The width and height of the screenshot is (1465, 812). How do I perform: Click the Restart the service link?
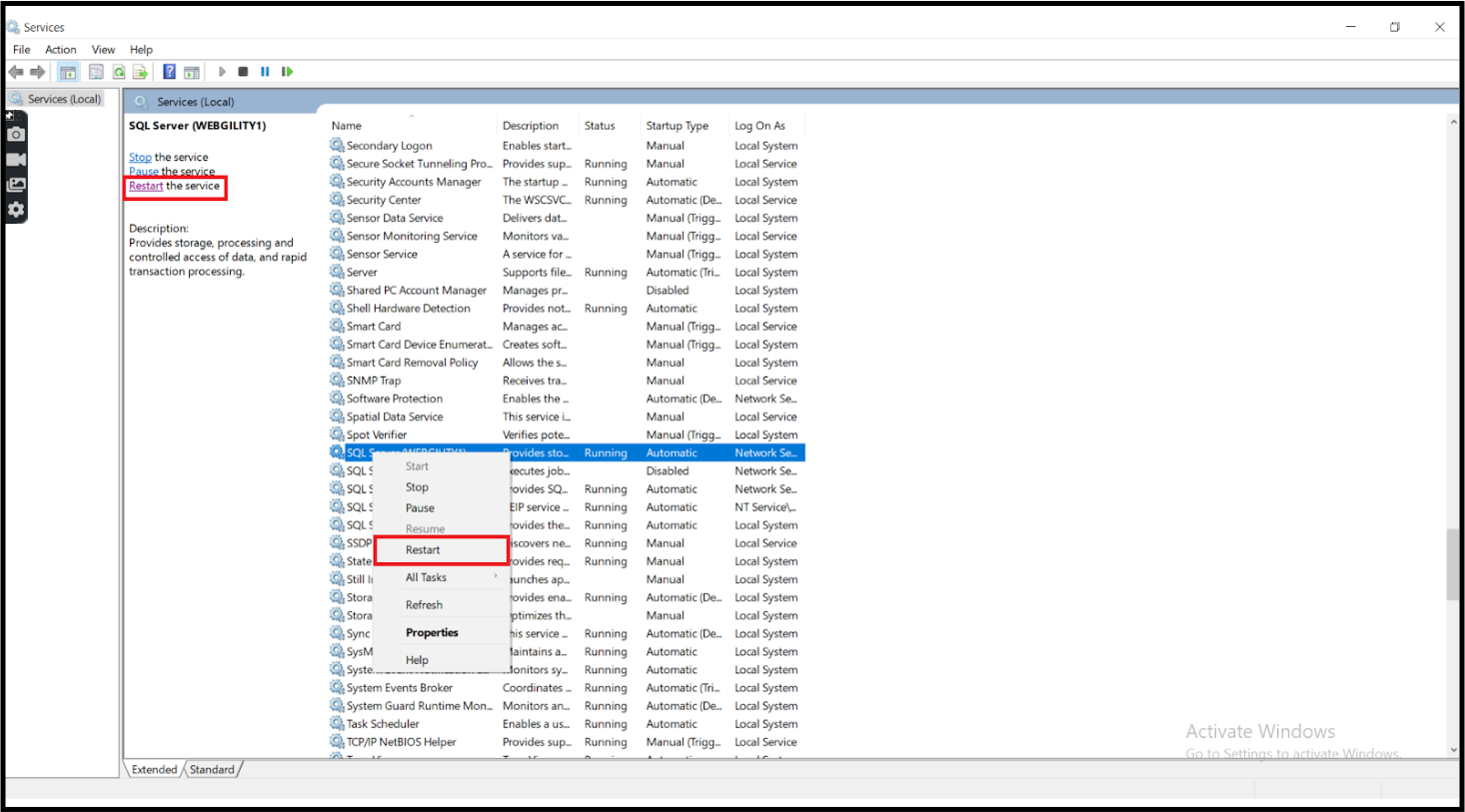click(x=146, y=186)
